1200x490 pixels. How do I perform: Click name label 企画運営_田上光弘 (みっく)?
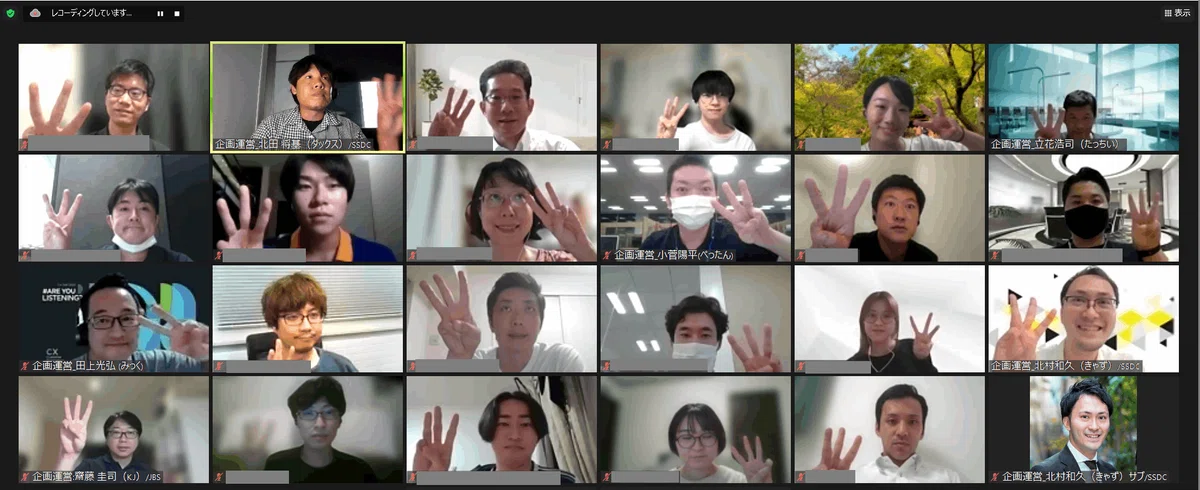click(89, 366)
